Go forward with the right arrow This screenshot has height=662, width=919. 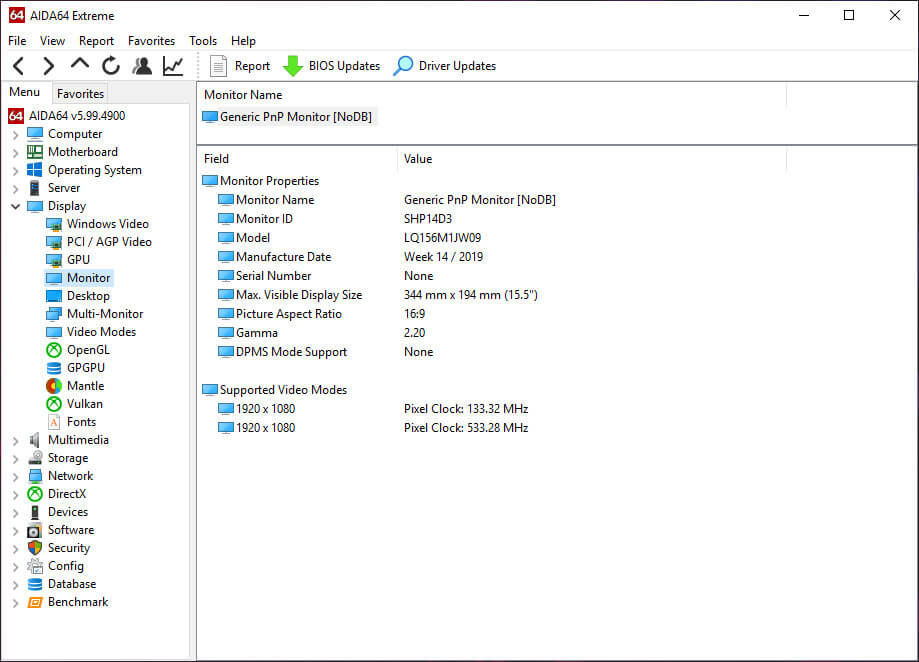pos(49,66)
